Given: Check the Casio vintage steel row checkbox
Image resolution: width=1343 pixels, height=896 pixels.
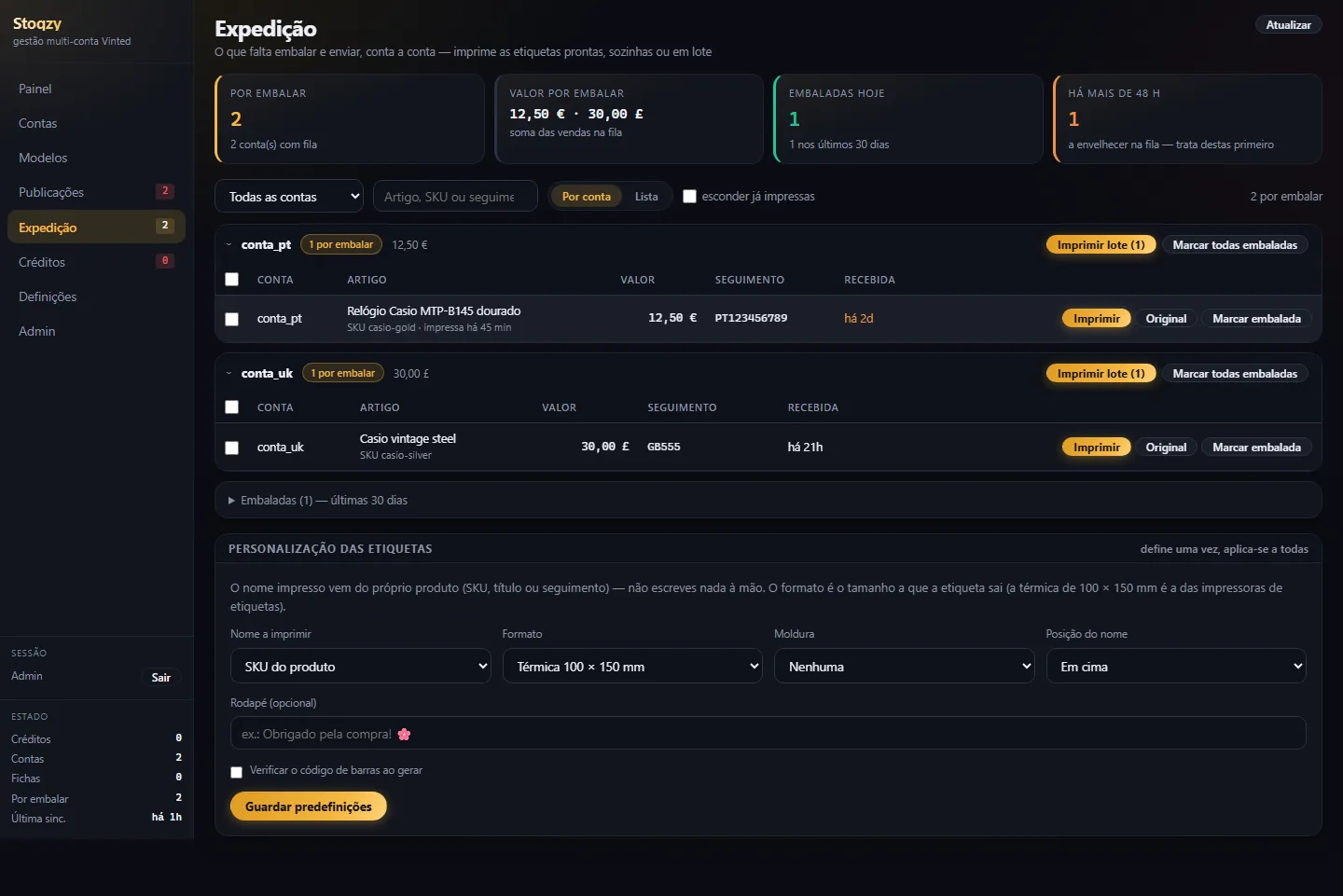Looking at the screenshot, I should point(232,448).
